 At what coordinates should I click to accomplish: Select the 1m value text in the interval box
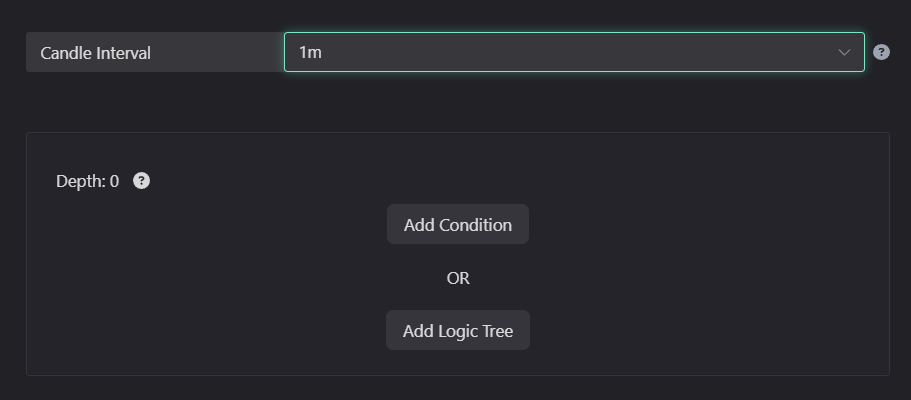[x=310, y=52]
